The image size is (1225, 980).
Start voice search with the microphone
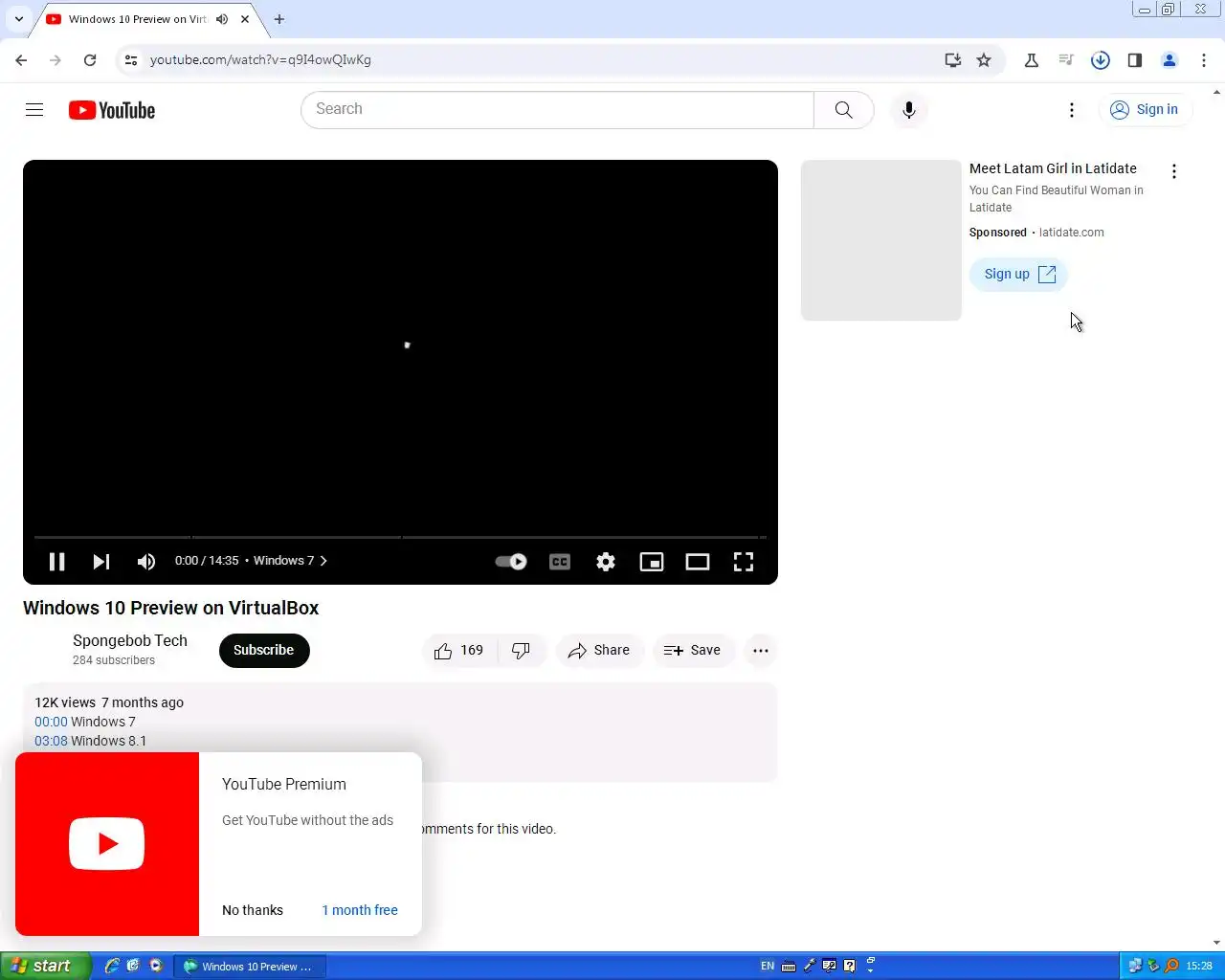click(x=909, y=110)
